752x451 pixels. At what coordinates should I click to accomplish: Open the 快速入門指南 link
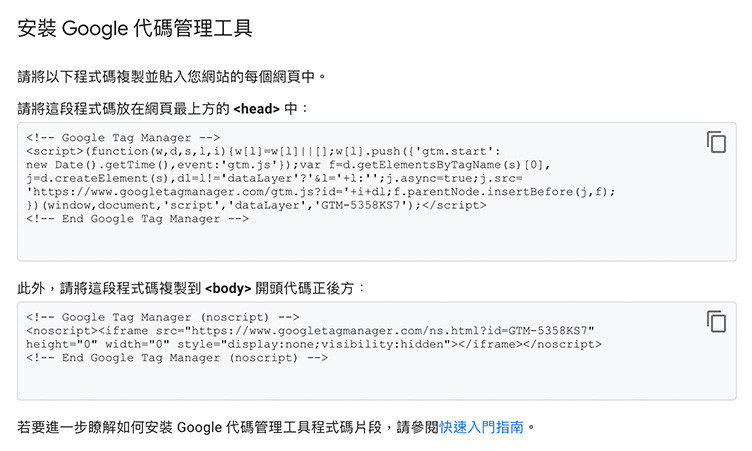(482, 427)
